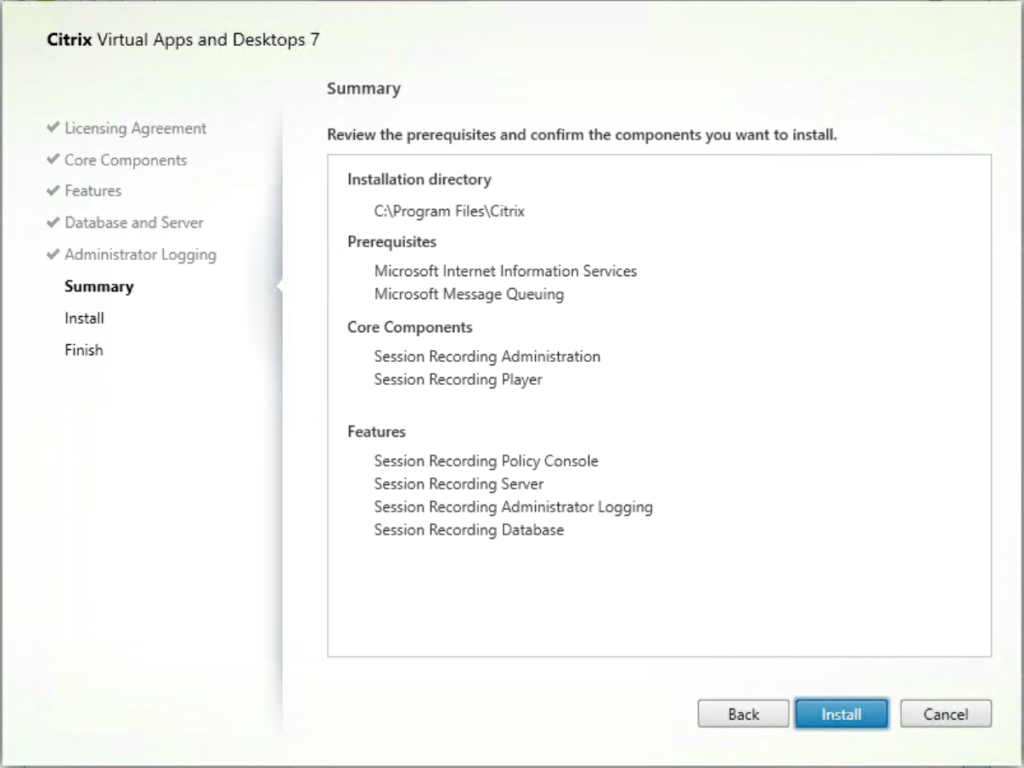The width and height of the screenshot is (1024, 768).
Task: Cancel the installation wizard
Action: [946, 714]
